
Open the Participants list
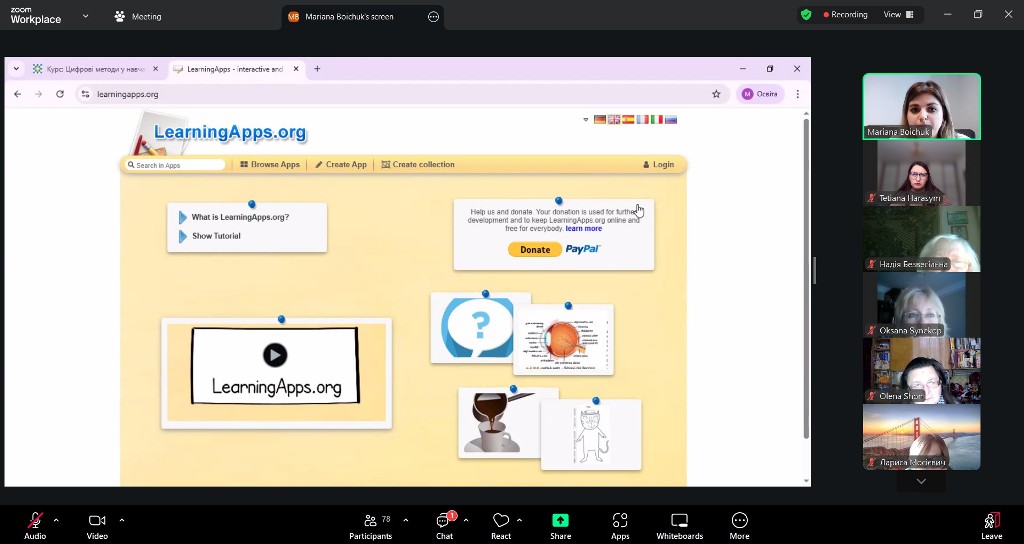[x=370, y=522]
